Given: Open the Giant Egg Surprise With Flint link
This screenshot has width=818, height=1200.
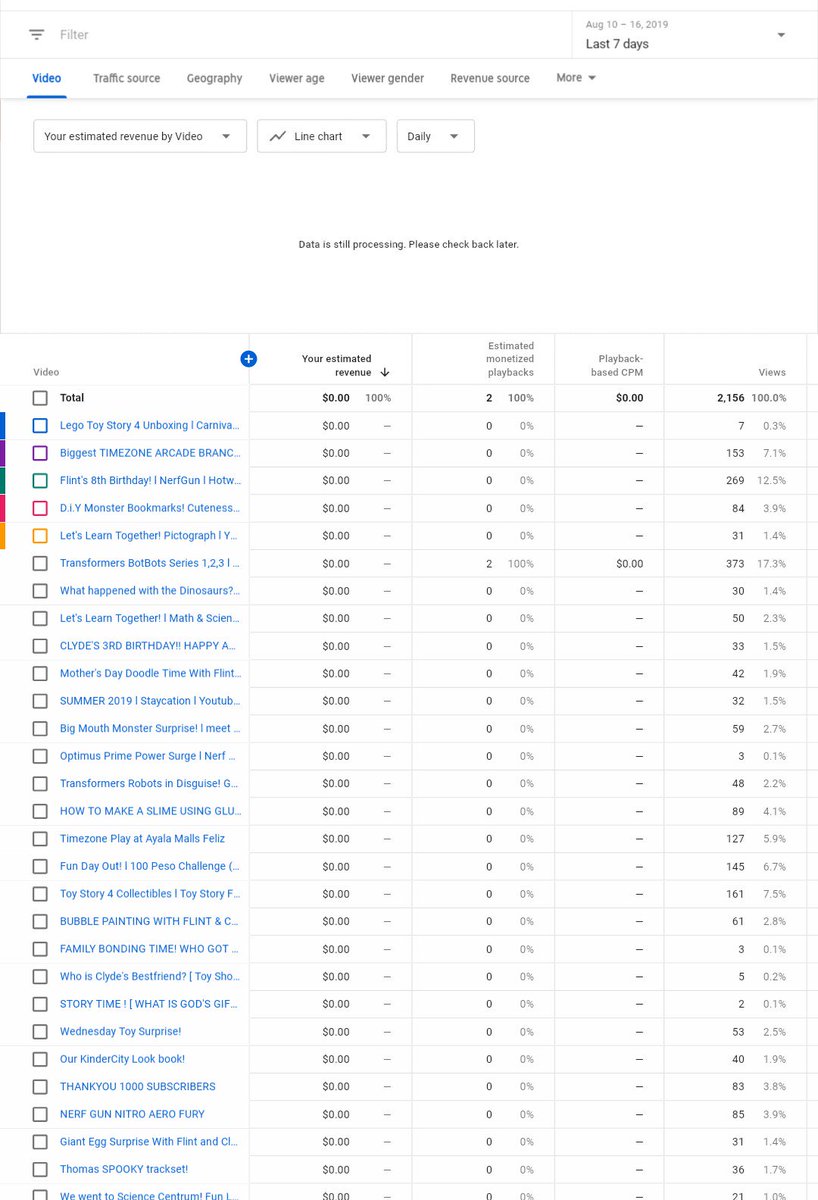Looking at the screenshot, I should [150, 1141].
